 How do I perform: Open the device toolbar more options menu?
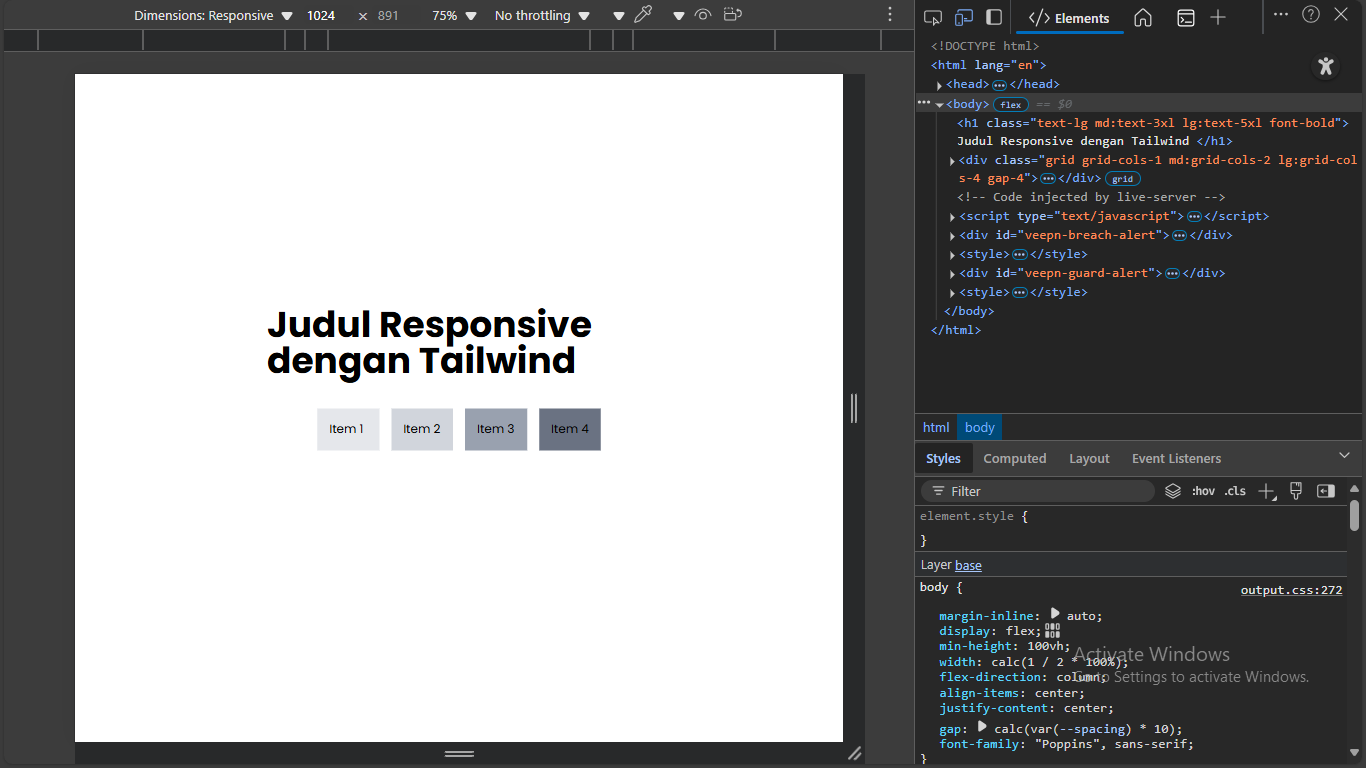890,15
